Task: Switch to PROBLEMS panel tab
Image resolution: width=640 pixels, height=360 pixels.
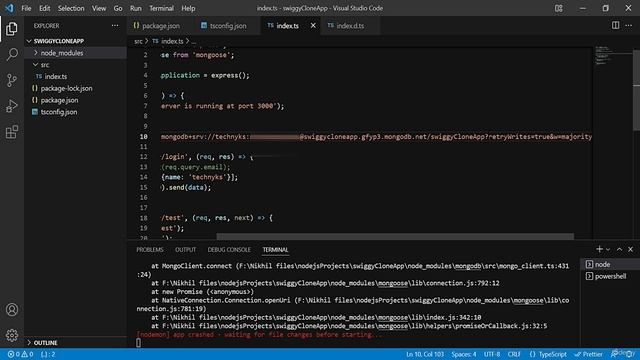Action: 150,249
